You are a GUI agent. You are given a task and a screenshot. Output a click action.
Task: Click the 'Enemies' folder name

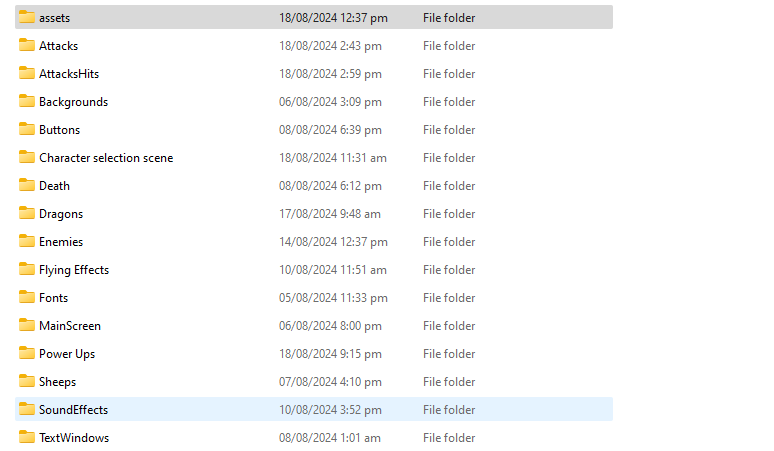(61, 242)
